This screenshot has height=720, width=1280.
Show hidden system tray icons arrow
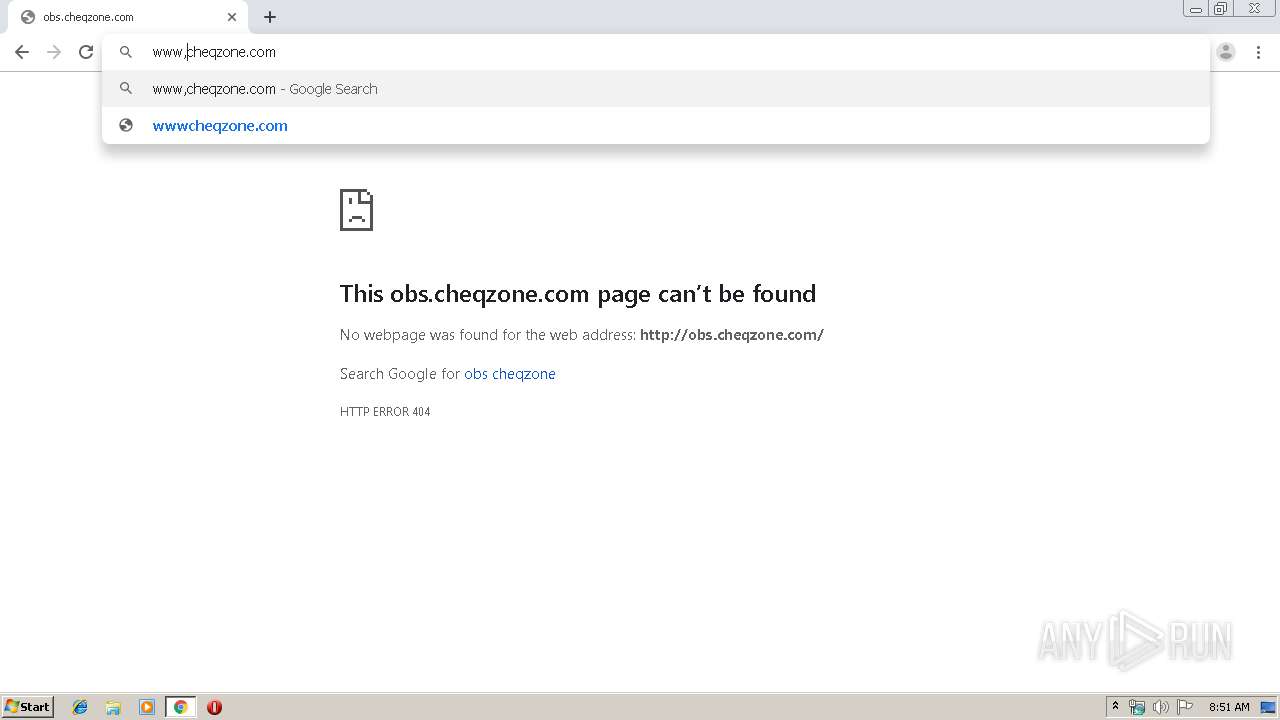1115,707
